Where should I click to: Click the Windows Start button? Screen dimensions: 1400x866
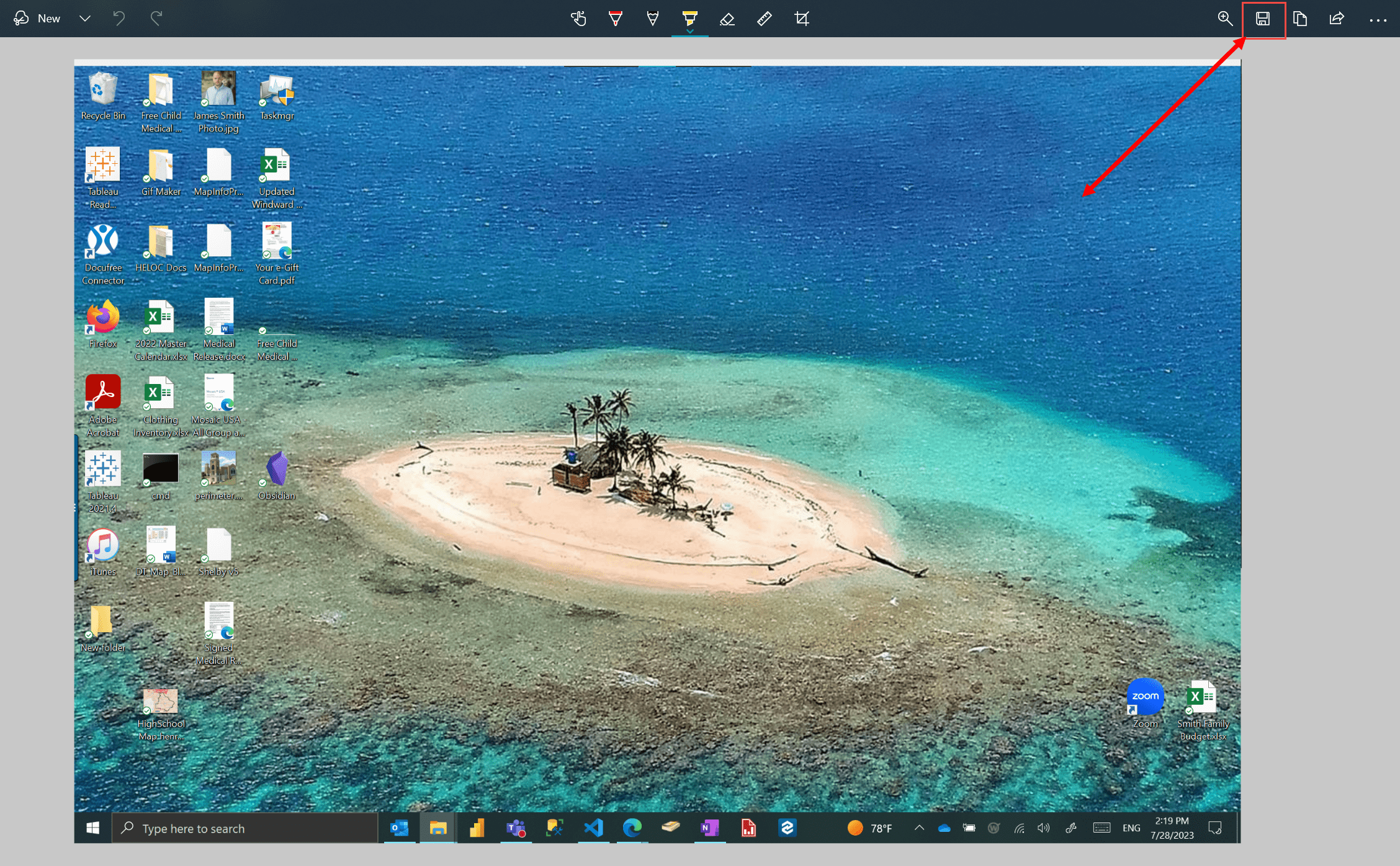point(93,828)
